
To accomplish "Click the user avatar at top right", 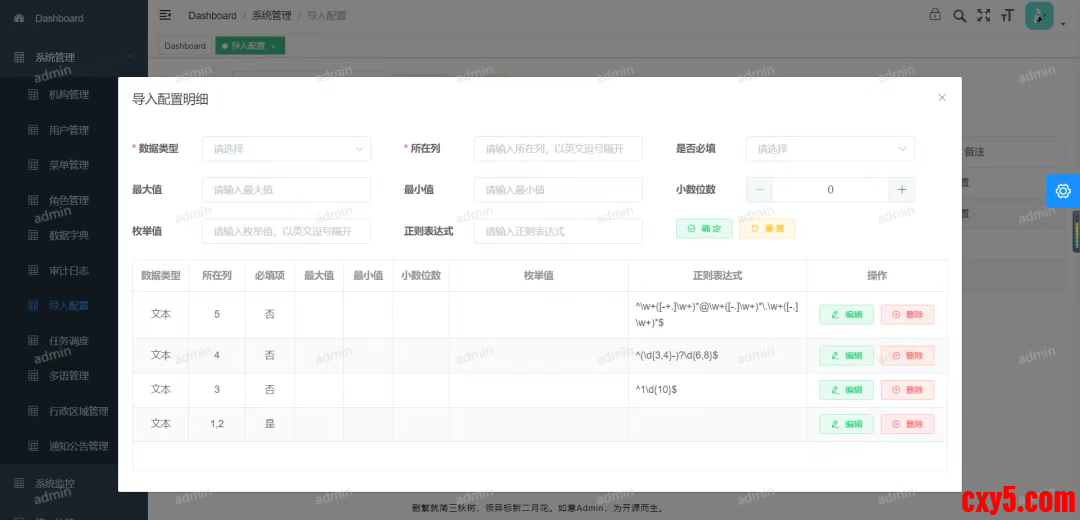I will click(x=1039, y=15).
